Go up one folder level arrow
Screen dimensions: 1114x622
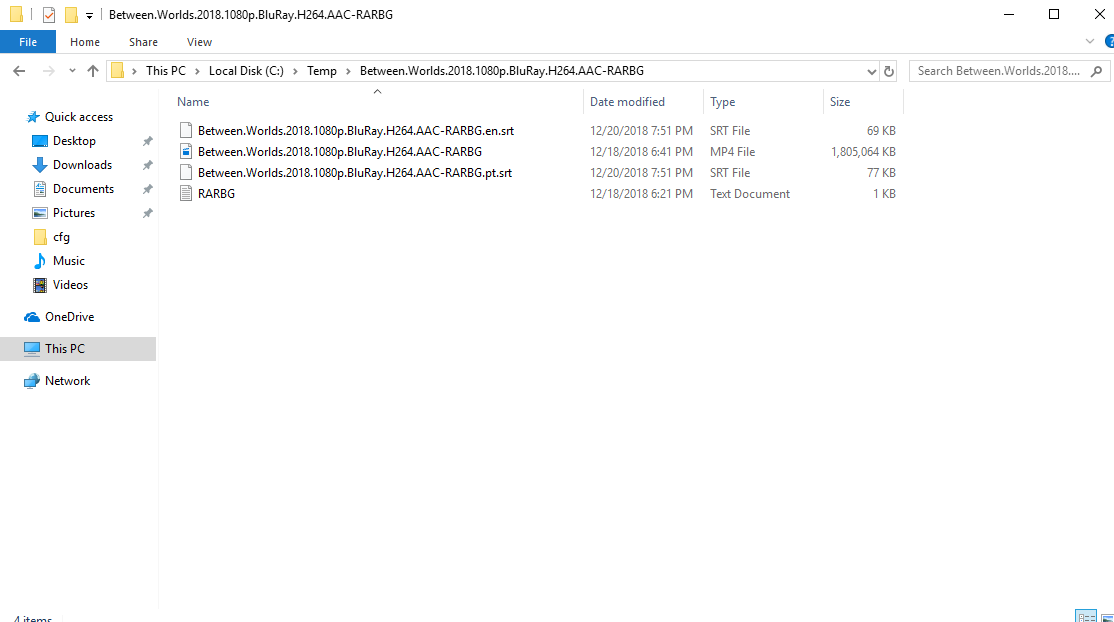(92, 71)
